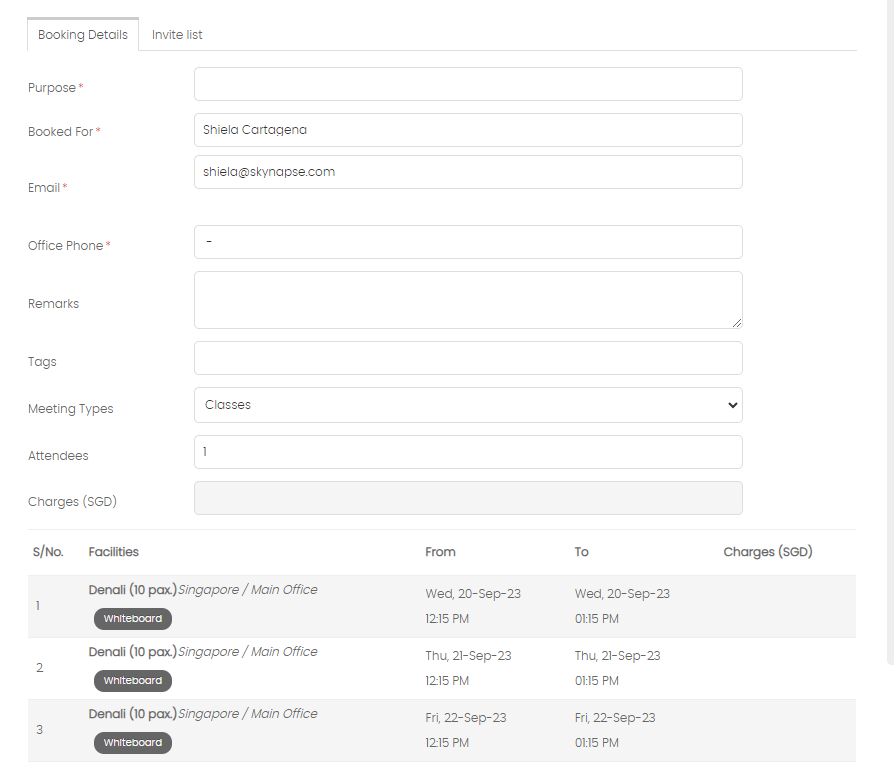Click the Whiteboard badge in row 2
This screenshot has height=773, width=894.
click(x=133, y=681)
